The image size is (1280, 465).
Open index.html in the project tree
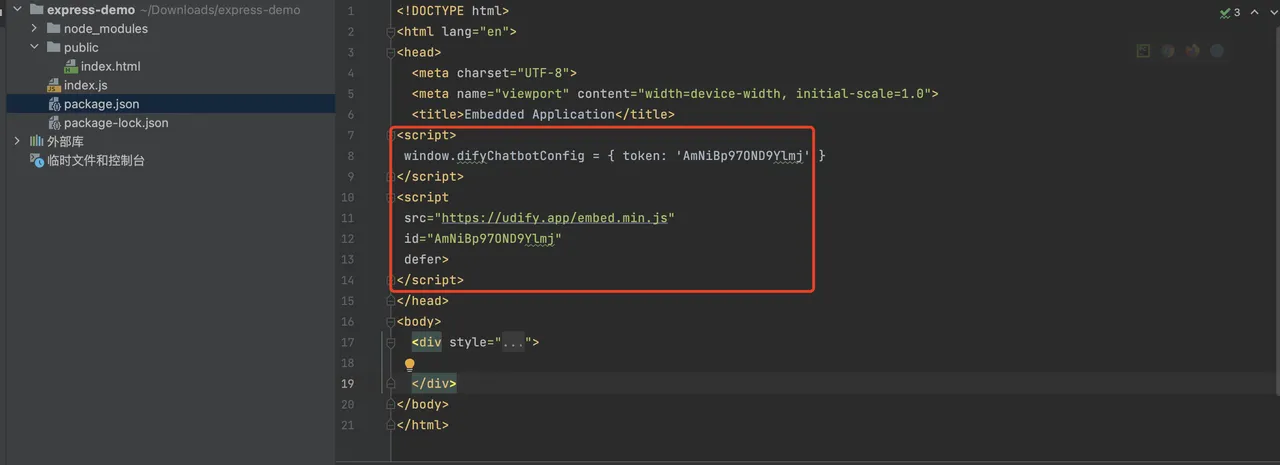[x=110, y=66]
